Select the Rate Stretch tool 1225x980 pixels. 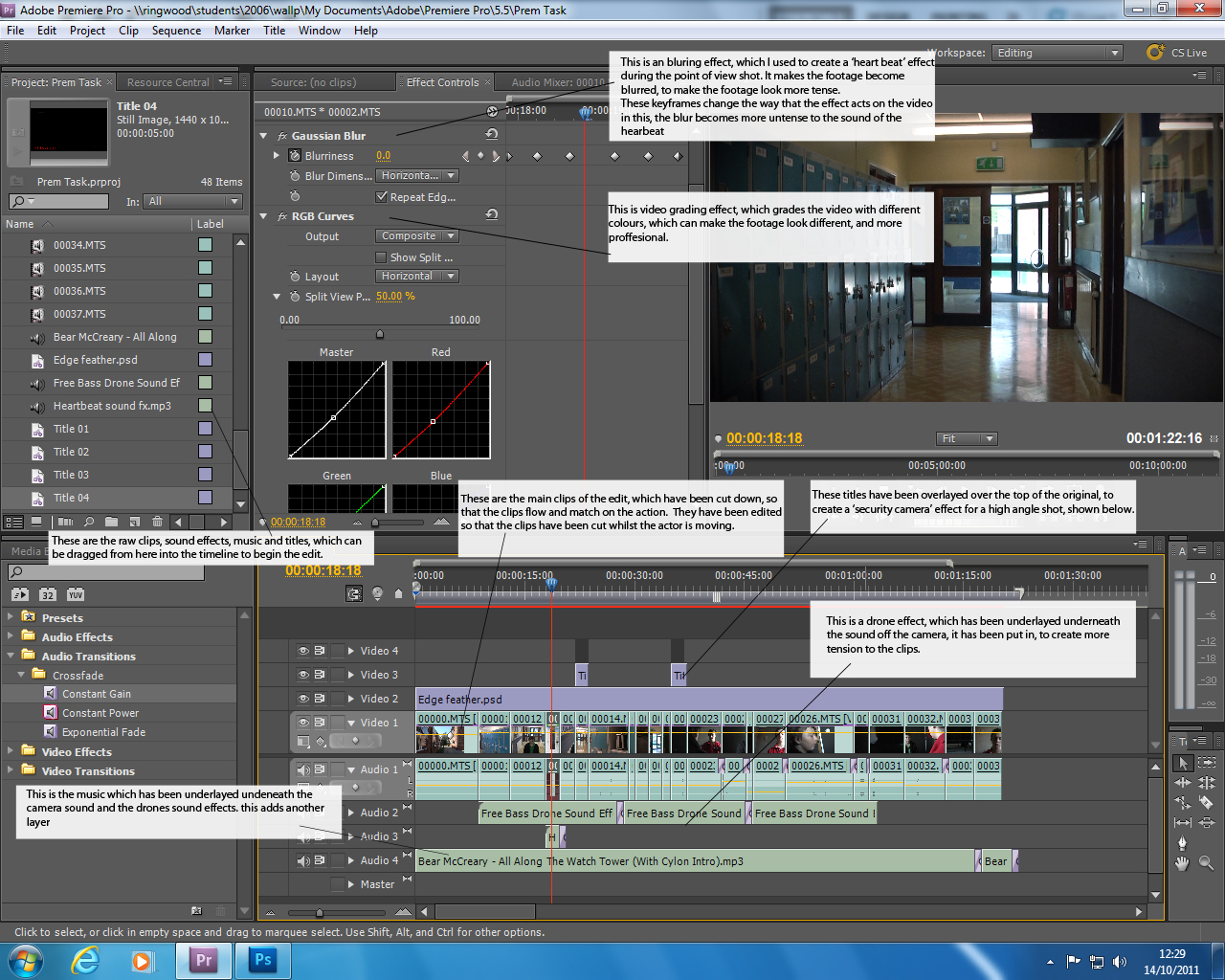[x=1183, y=802]
